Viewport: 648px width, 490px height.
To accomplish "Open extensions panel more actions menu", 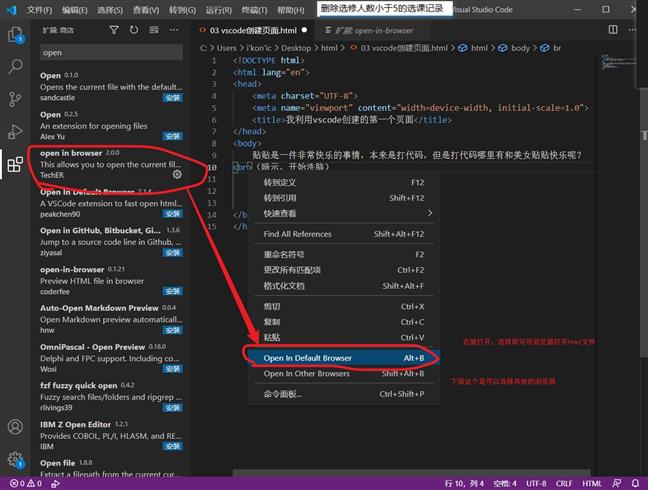I will tap(174, 30).
